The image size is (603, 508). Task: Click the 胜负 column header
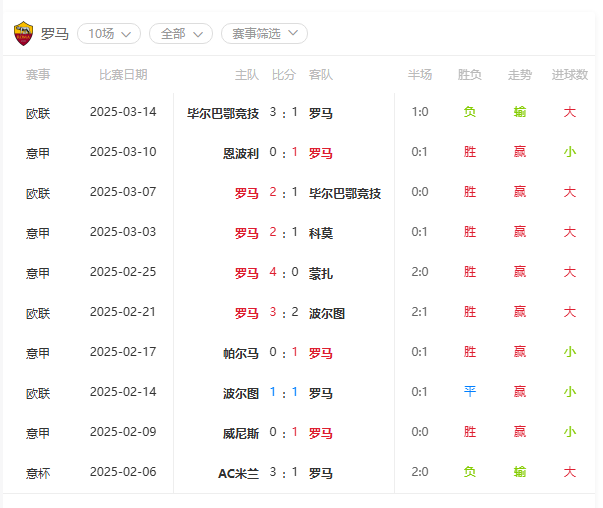tap(470, 75)
